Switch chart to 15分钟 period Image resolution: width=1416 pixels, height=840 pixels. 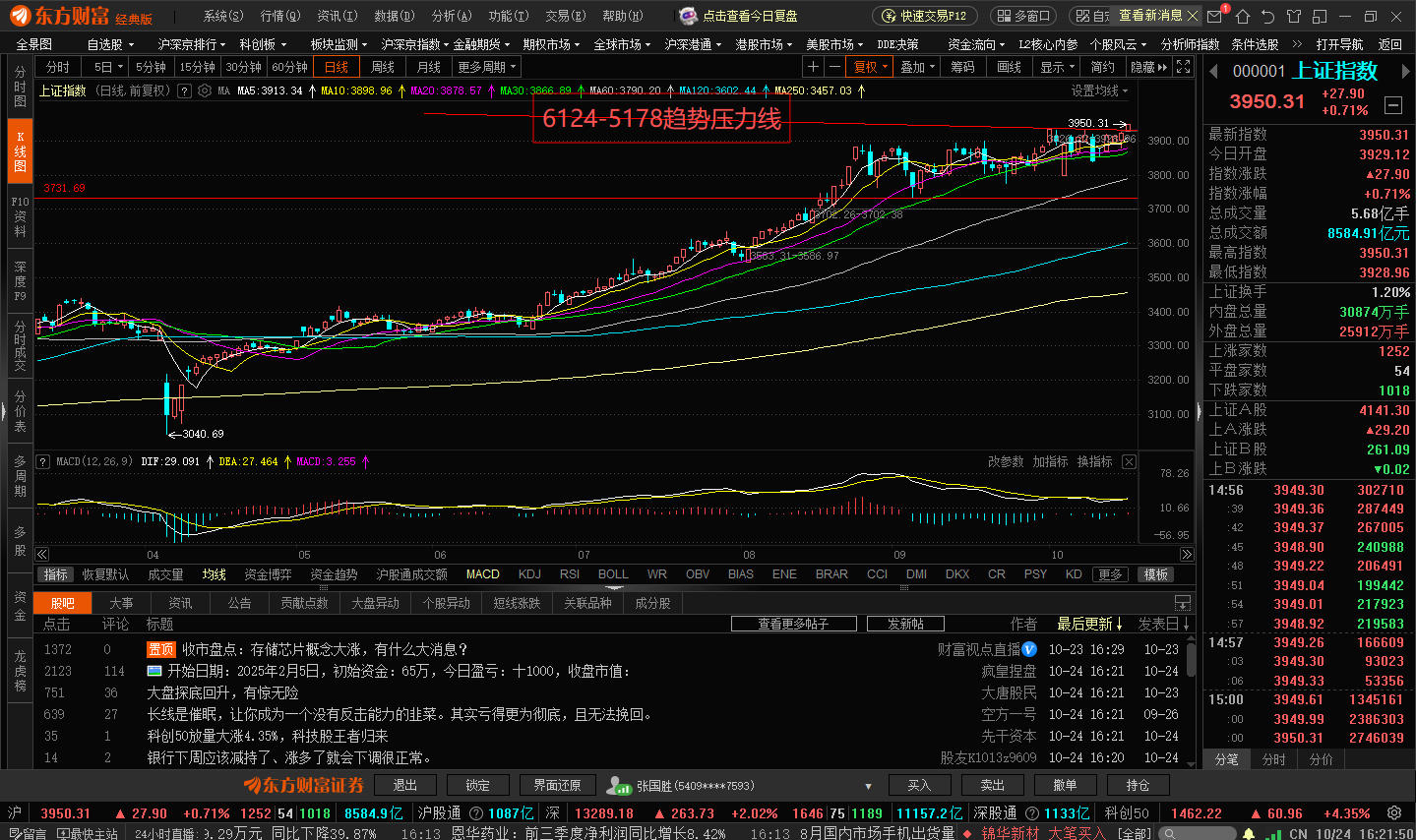click(x=198, y=67)
